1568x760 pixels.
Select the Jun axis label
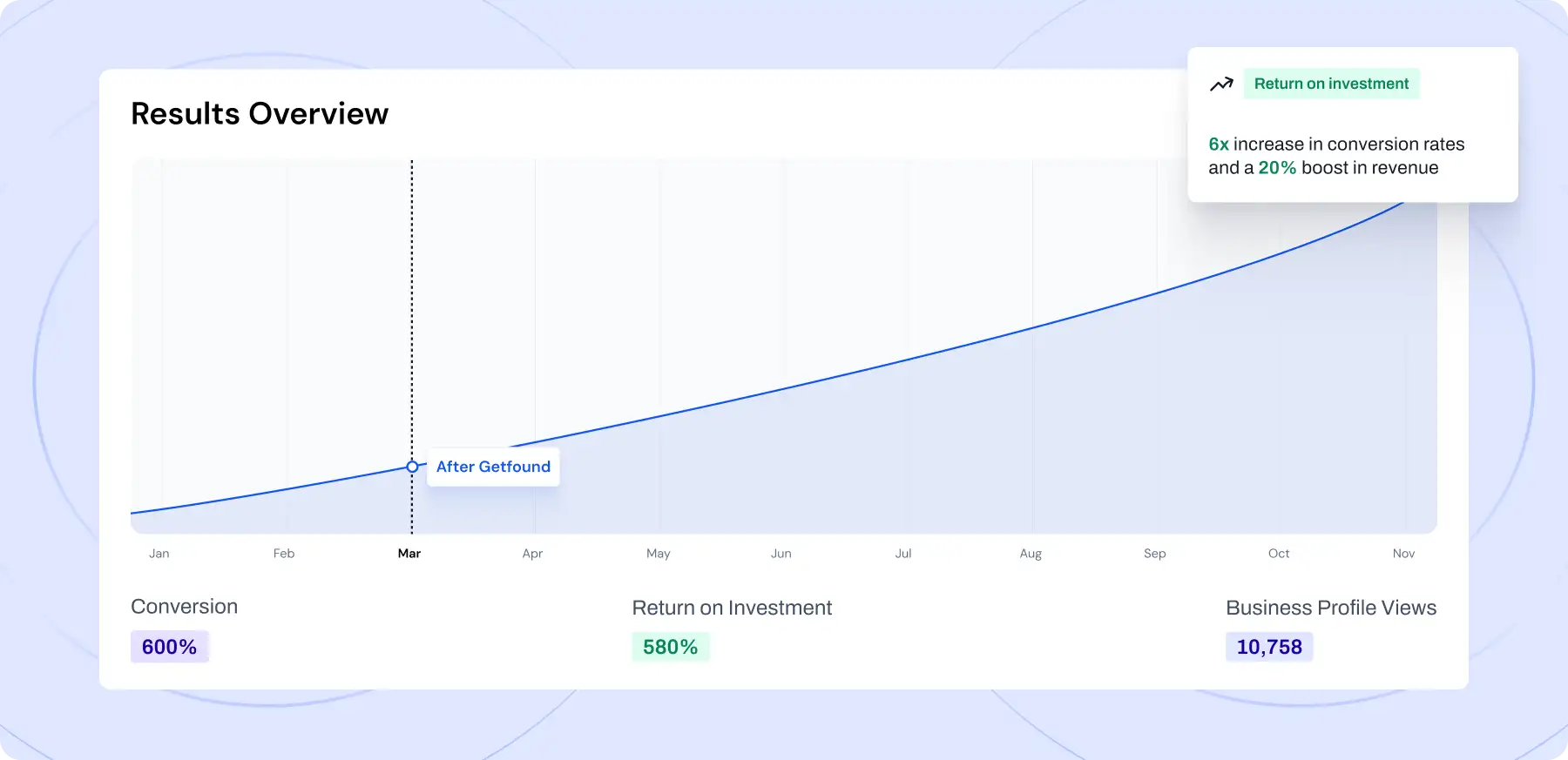pos(781,554)
